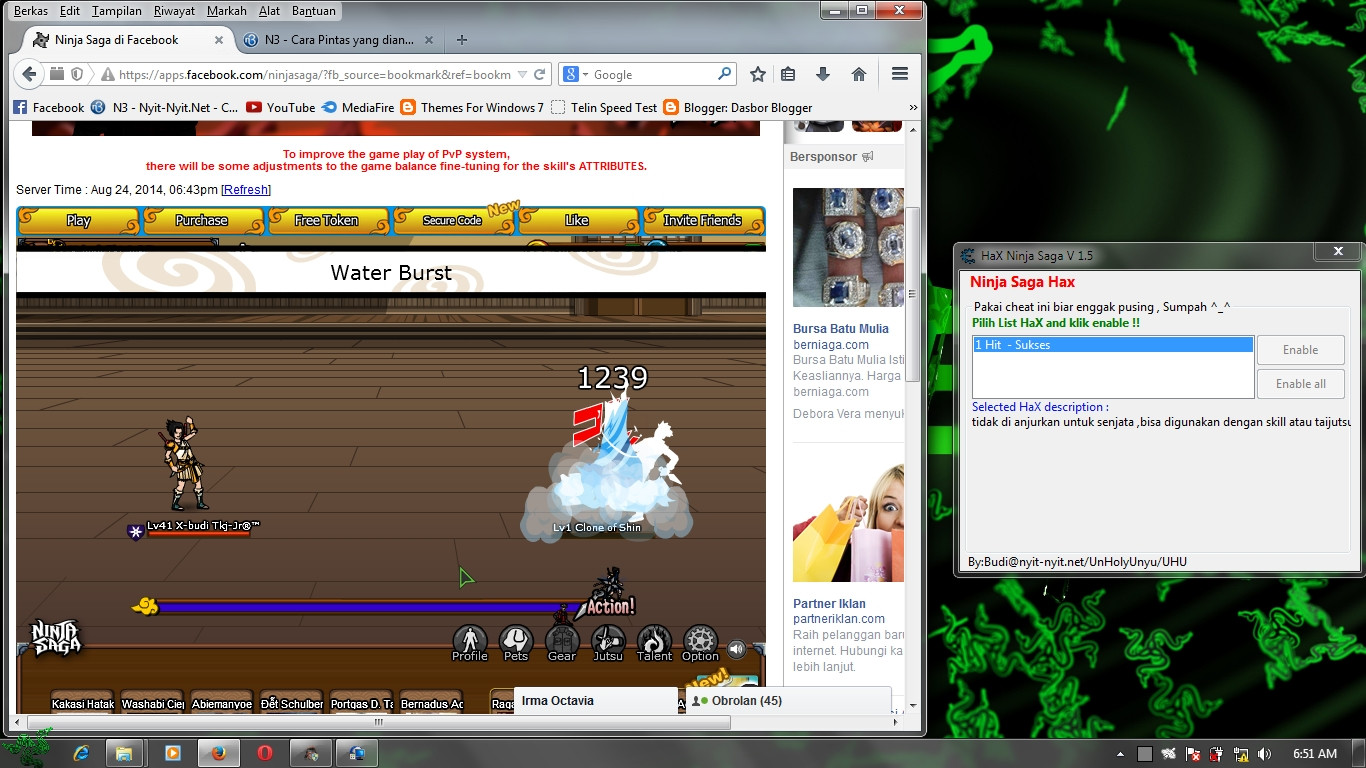Click the Free Token button
The height and width of the screenshot is (768, 1366).
point(327,221)
